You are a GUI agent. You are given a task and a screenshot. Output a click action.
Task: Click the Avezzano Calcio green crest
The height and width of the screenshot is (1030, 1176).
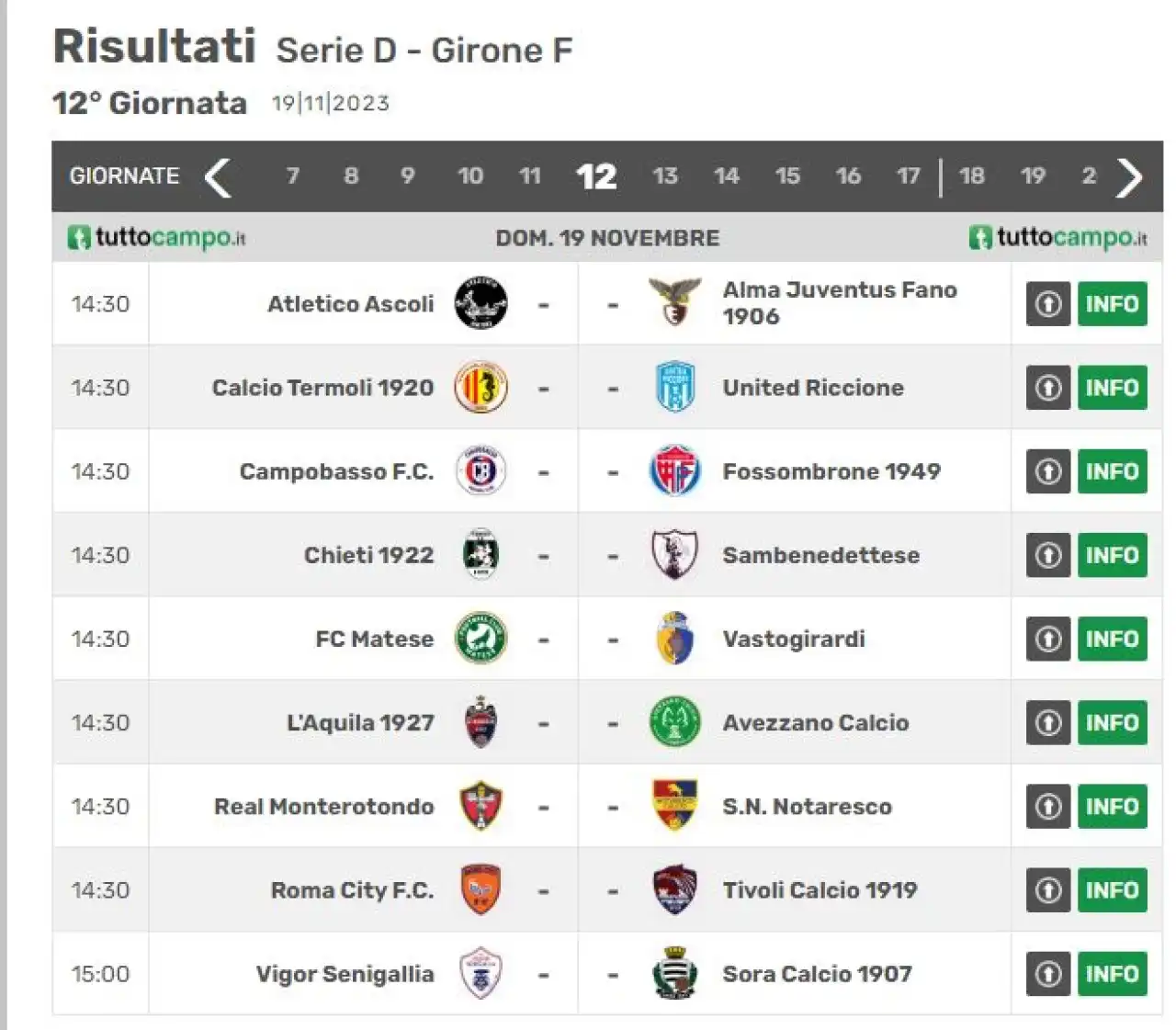pos(674,722)
